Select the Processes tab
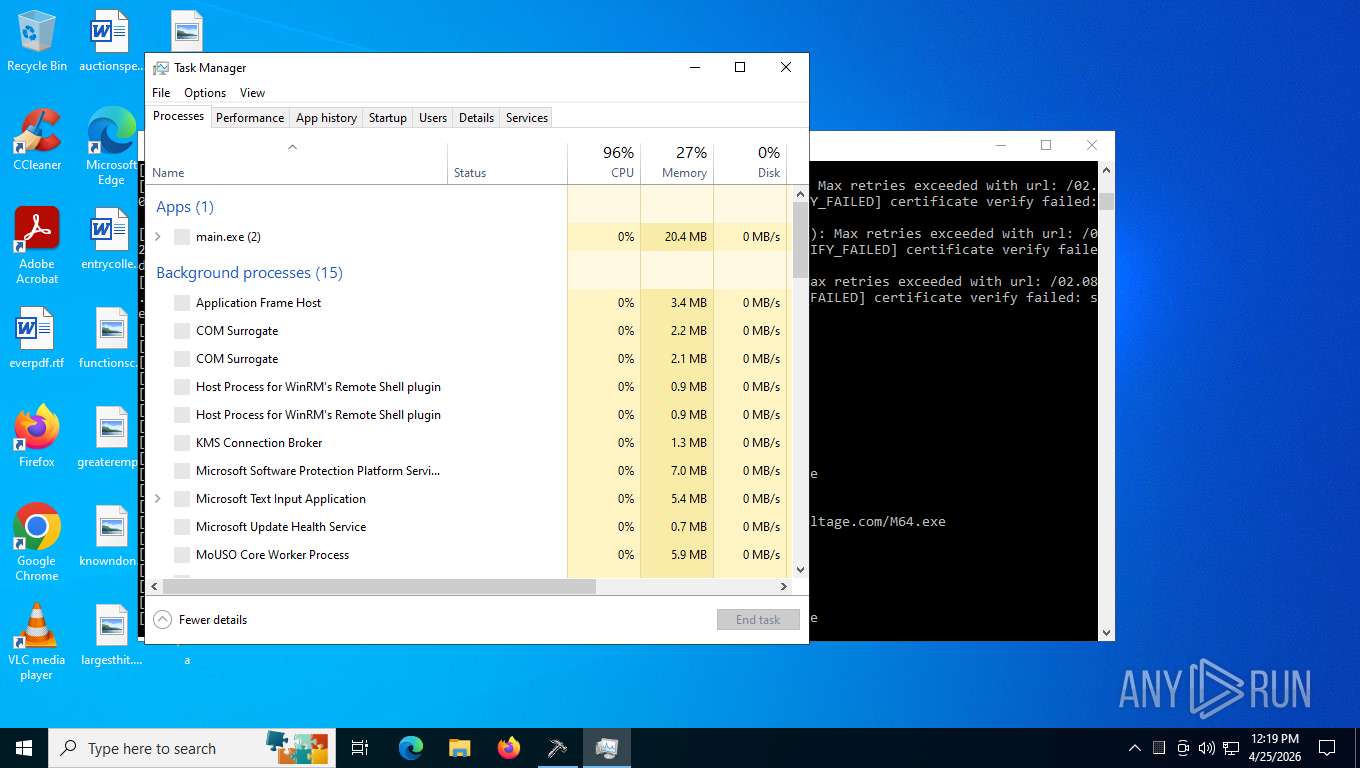Image resolution: width=1360 pixels, height=768 pixels. click(179, 116)
